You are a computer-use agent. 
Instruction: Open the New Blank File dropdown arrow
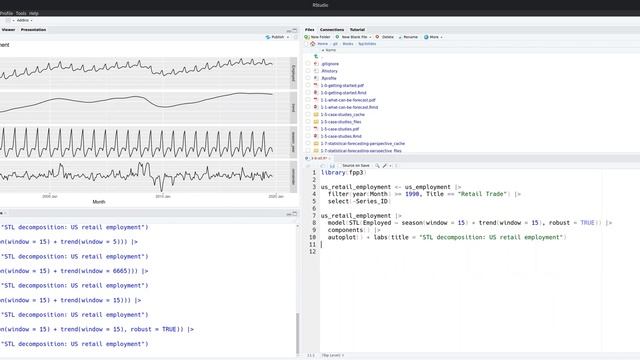click(x=370, y=37)
